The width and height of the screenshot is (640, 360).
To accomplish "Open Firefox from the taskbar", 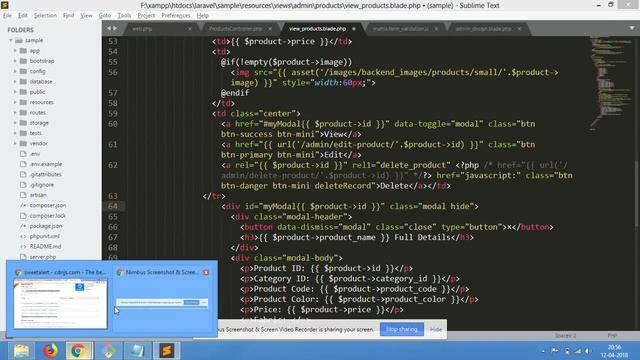I will point(51,351).
